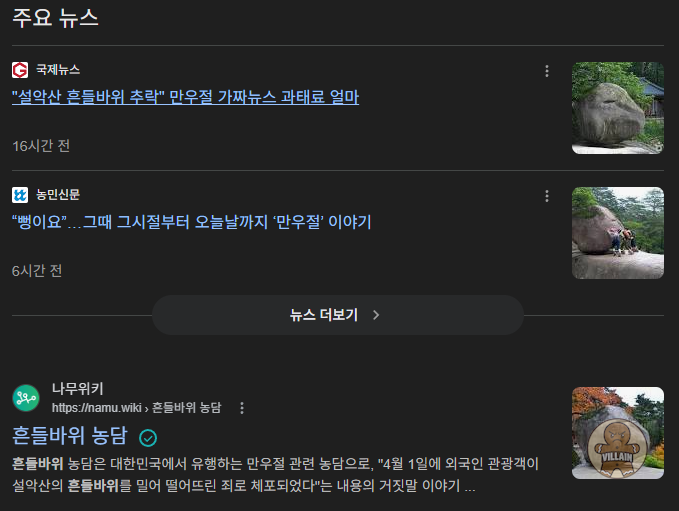The width and height of the screenshot is (679, 511).
Task: Open thumbnail of people pushing the rock
Action: (618, 233)
